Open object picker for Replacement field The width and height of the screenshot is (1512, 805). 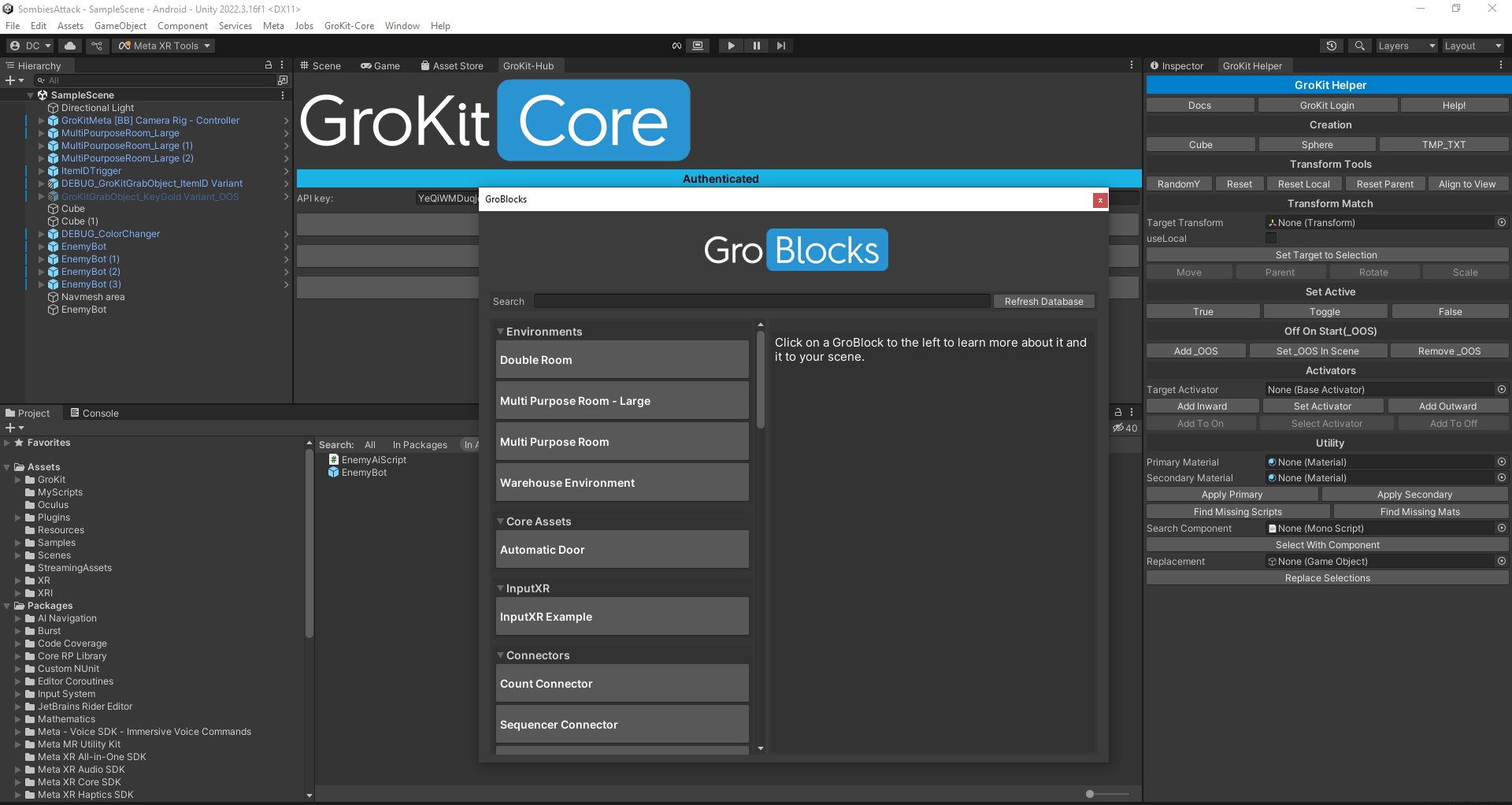[x=1502, y=562]
